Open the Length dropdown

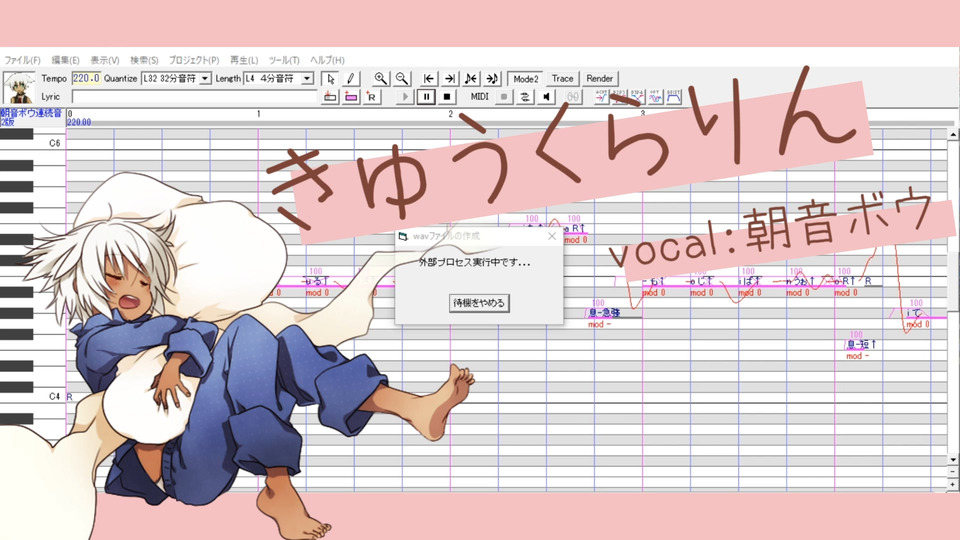pyautogui.click(x=279, y=78)
